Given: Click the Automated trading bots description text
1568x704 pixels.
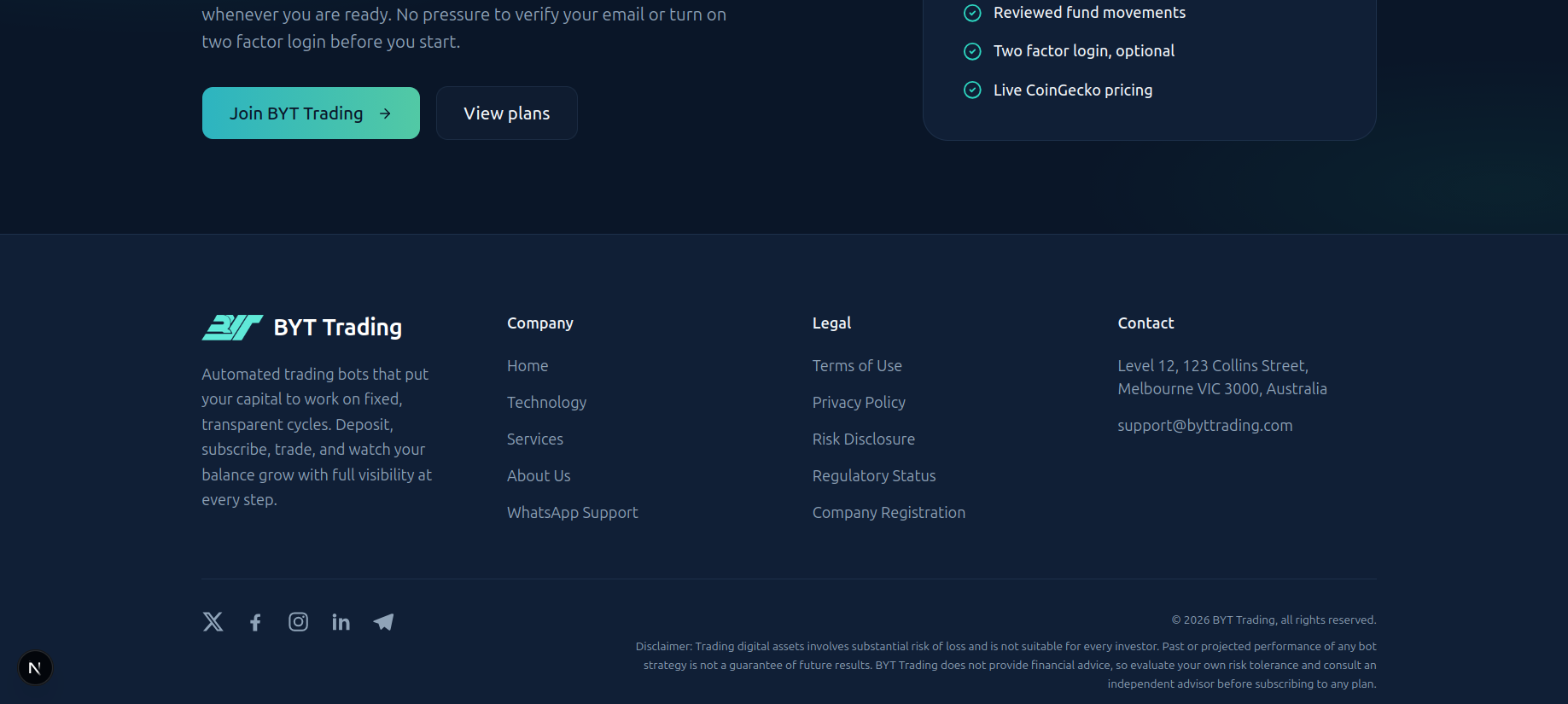Looking at the screenshot, I should click(x=317, y=437).
